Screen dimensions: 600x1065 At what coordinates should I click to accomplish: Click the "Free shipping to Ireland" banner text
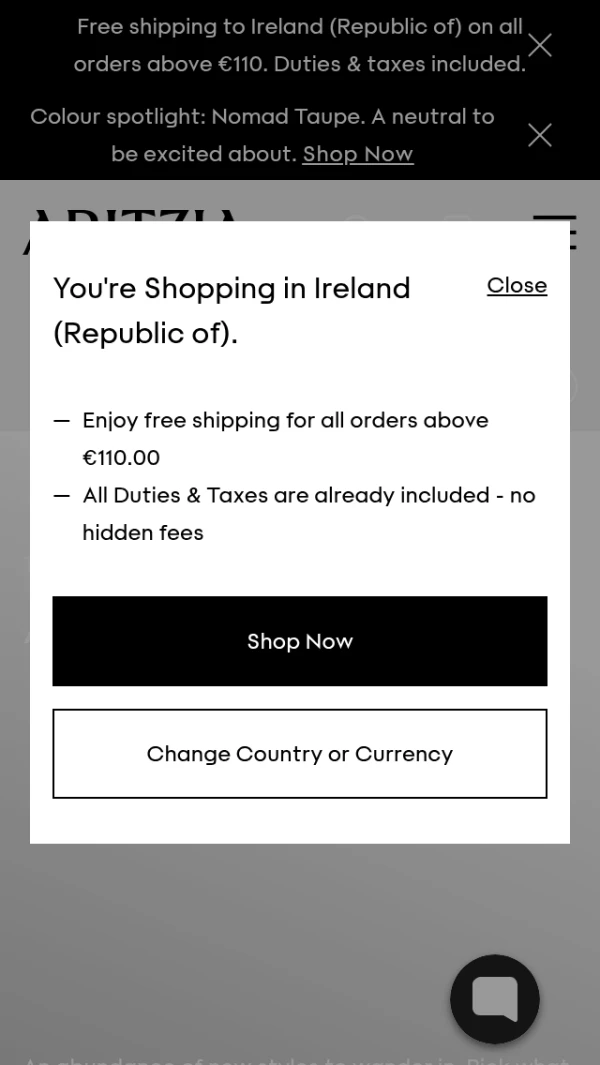click(x=299, y=27)
